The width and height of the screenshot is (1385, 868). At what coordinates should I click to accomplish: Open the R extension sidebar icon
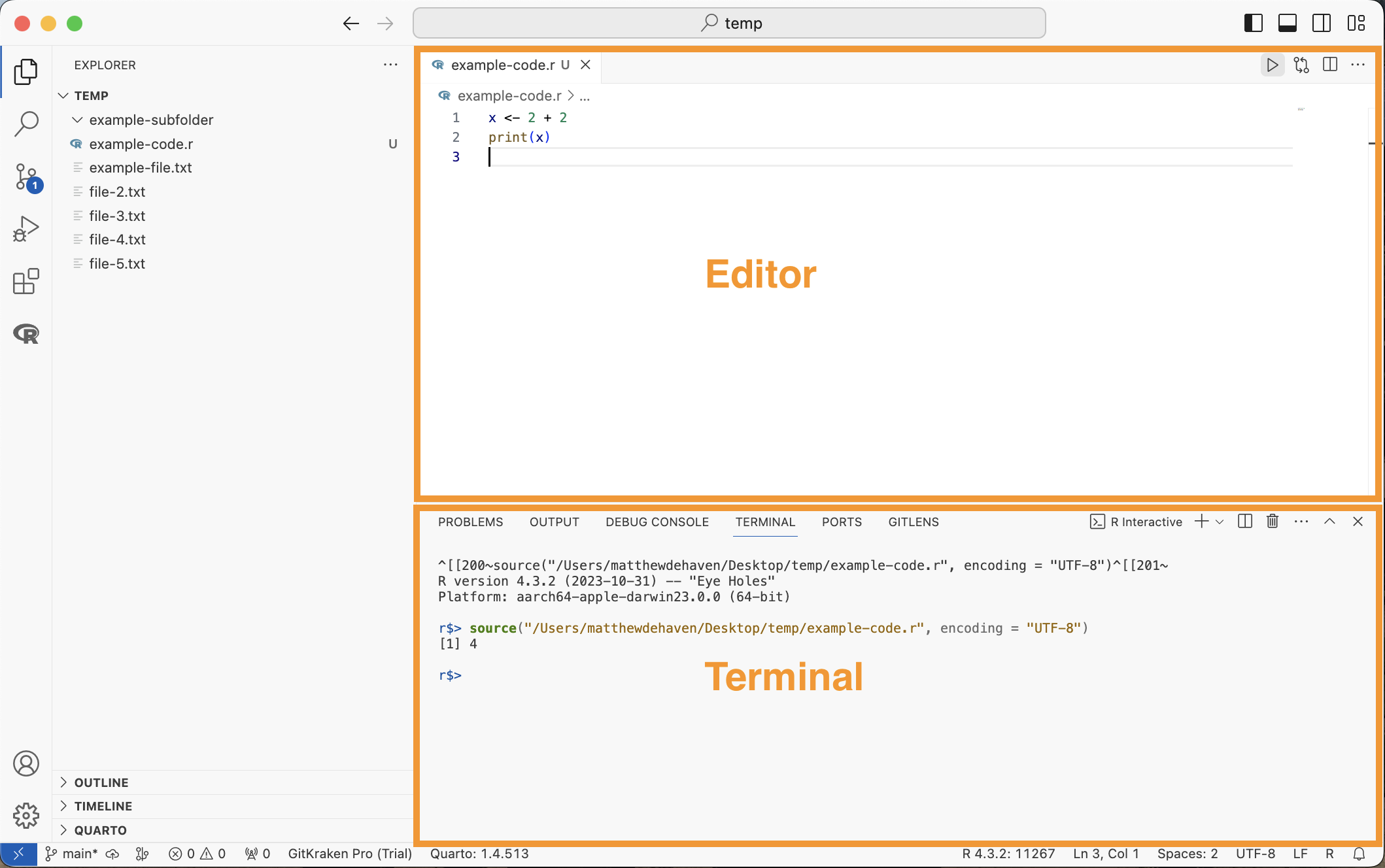26,334
